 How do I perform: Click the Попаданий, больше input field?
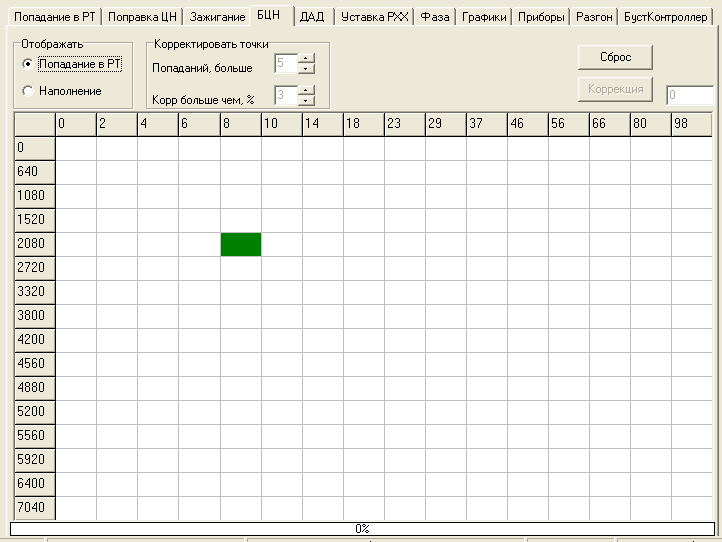coord(286,64)
